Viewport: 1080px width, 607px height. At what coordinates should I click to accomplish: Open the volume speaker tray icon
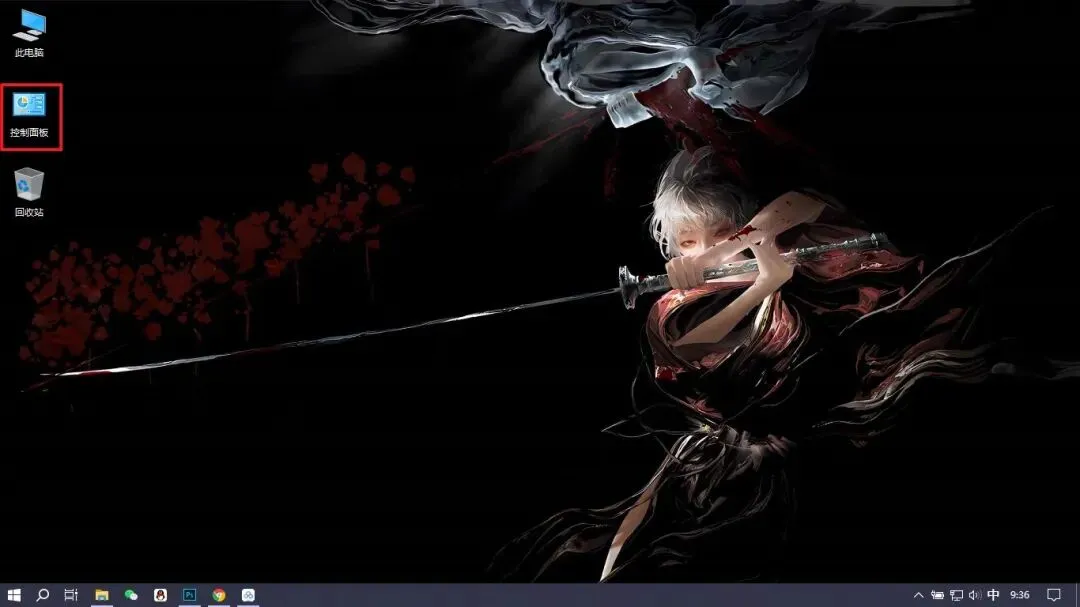(975, 595)
